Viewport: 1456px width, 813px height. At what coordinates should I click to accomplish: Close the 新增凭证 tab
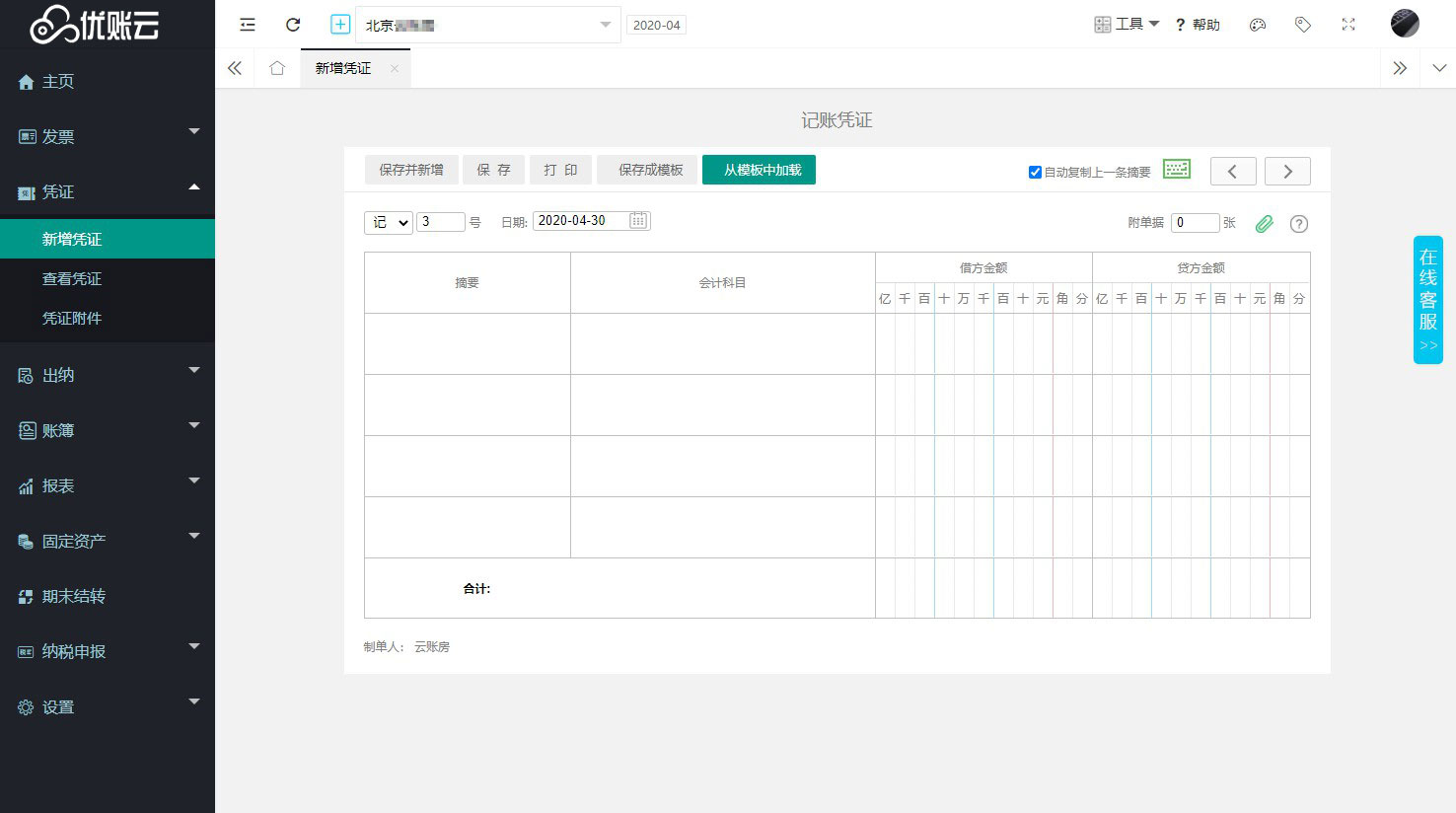(x=395, y=68)
